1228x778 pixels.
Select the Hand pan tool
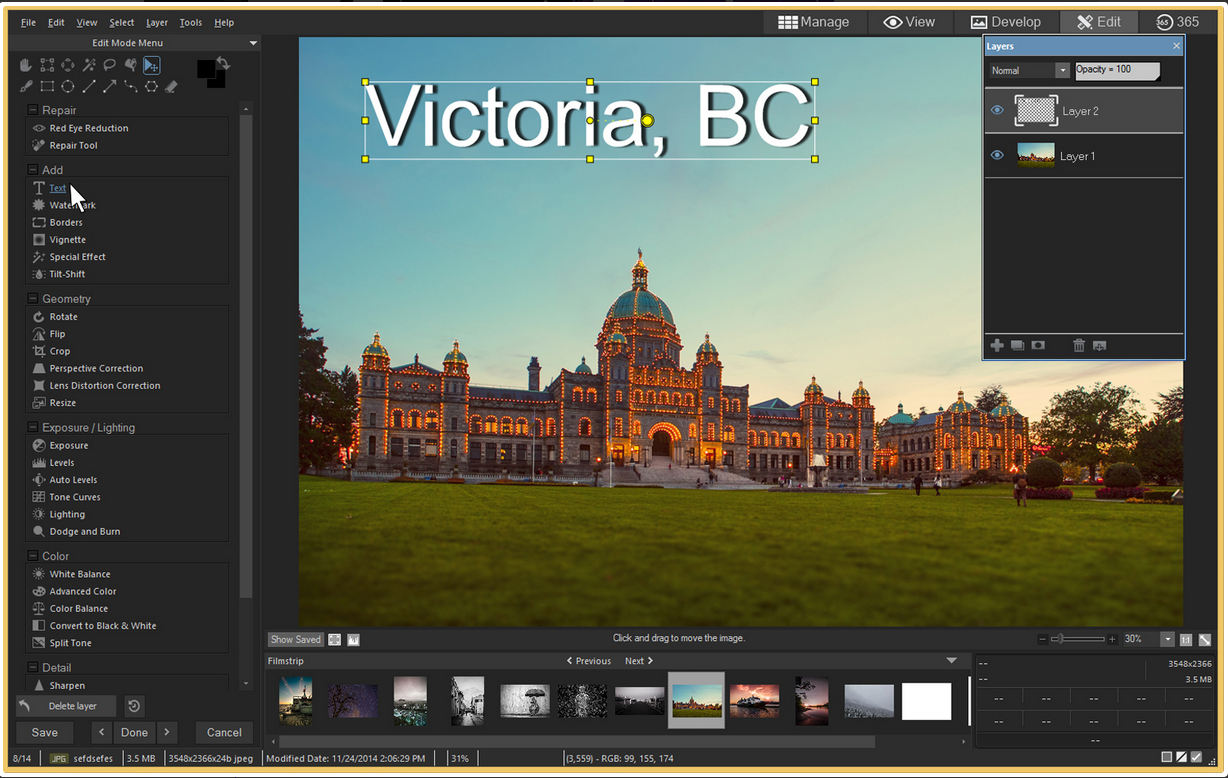(x=26, y=65)
